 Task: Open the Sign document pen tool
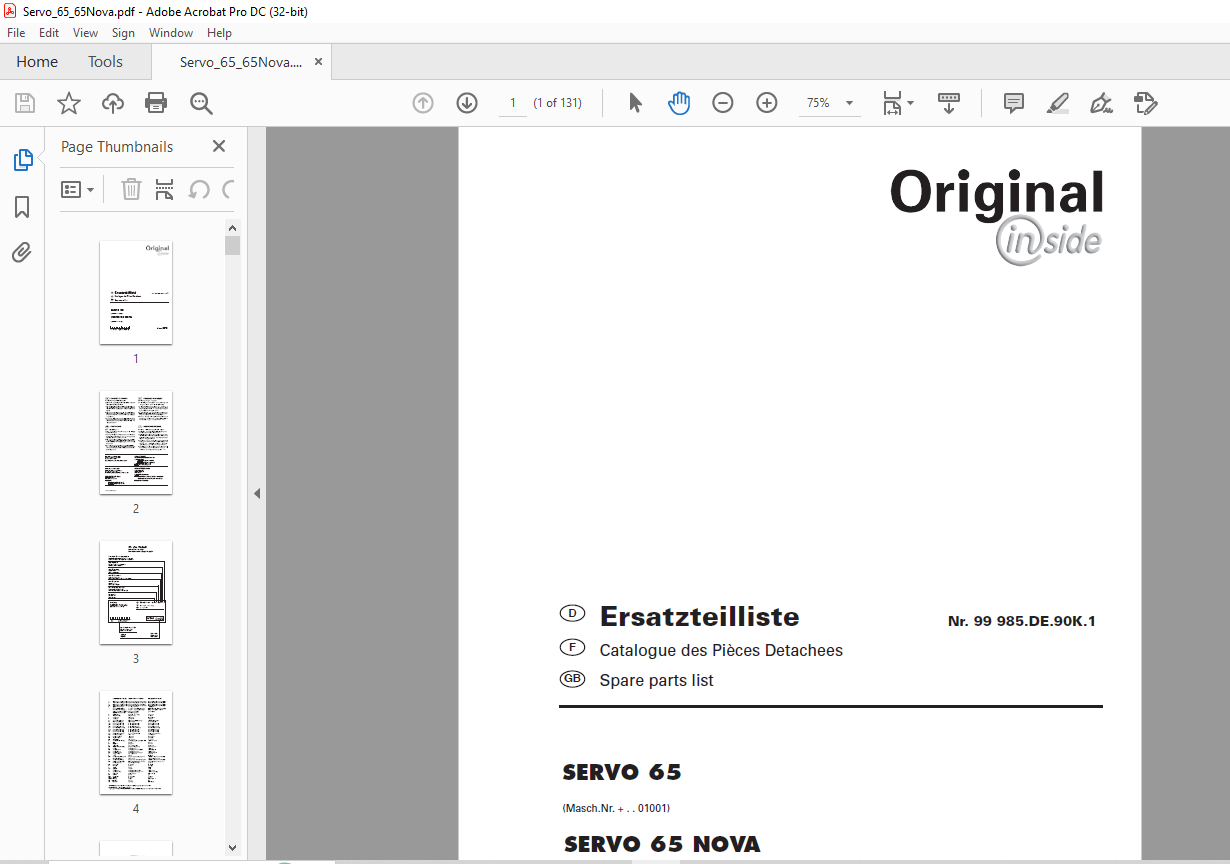[1102, 103]
